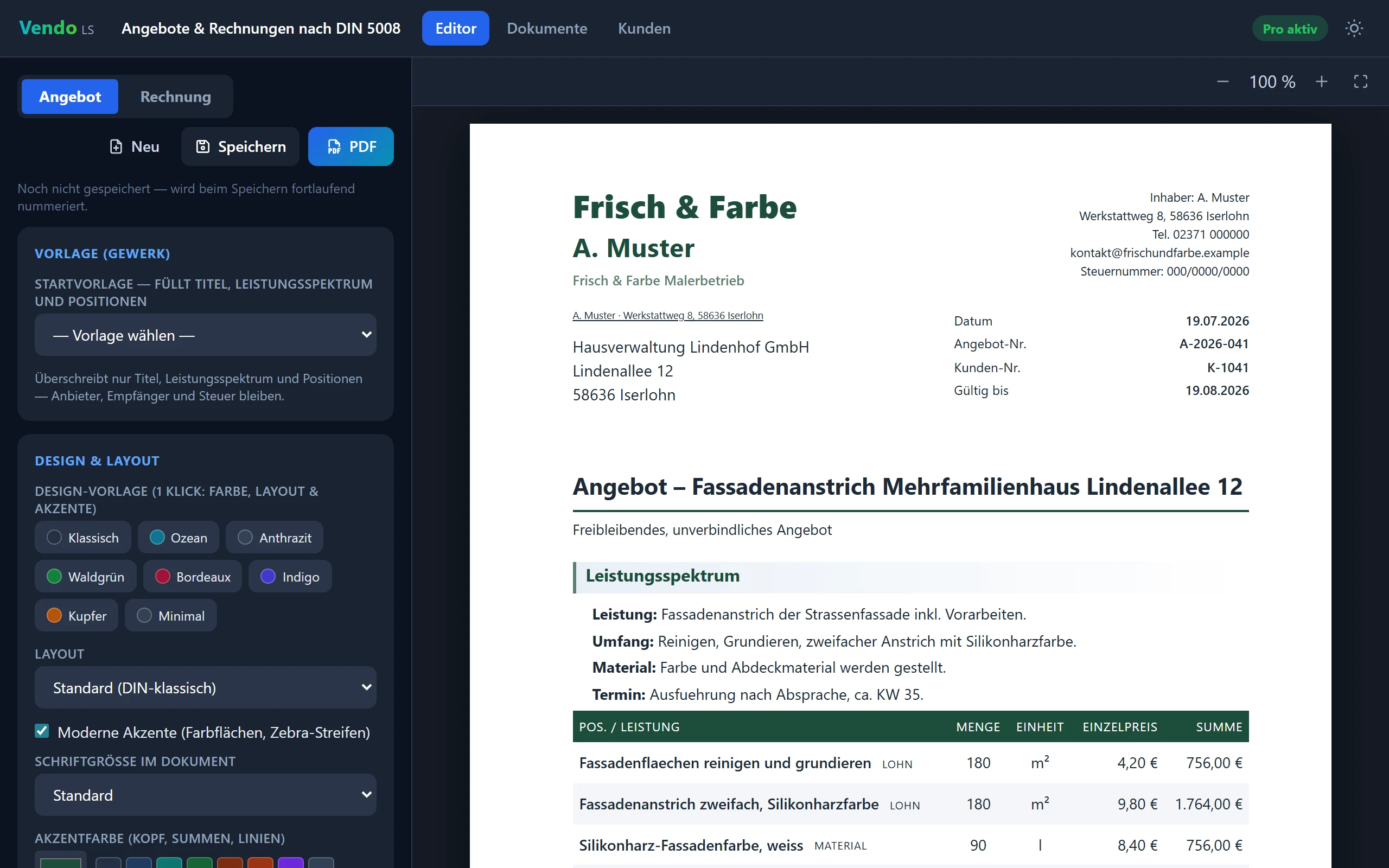The height and width of the screenshot is (868, 1389).
Task: Select the Ozean design preset
Action: [x=179, y=537]
